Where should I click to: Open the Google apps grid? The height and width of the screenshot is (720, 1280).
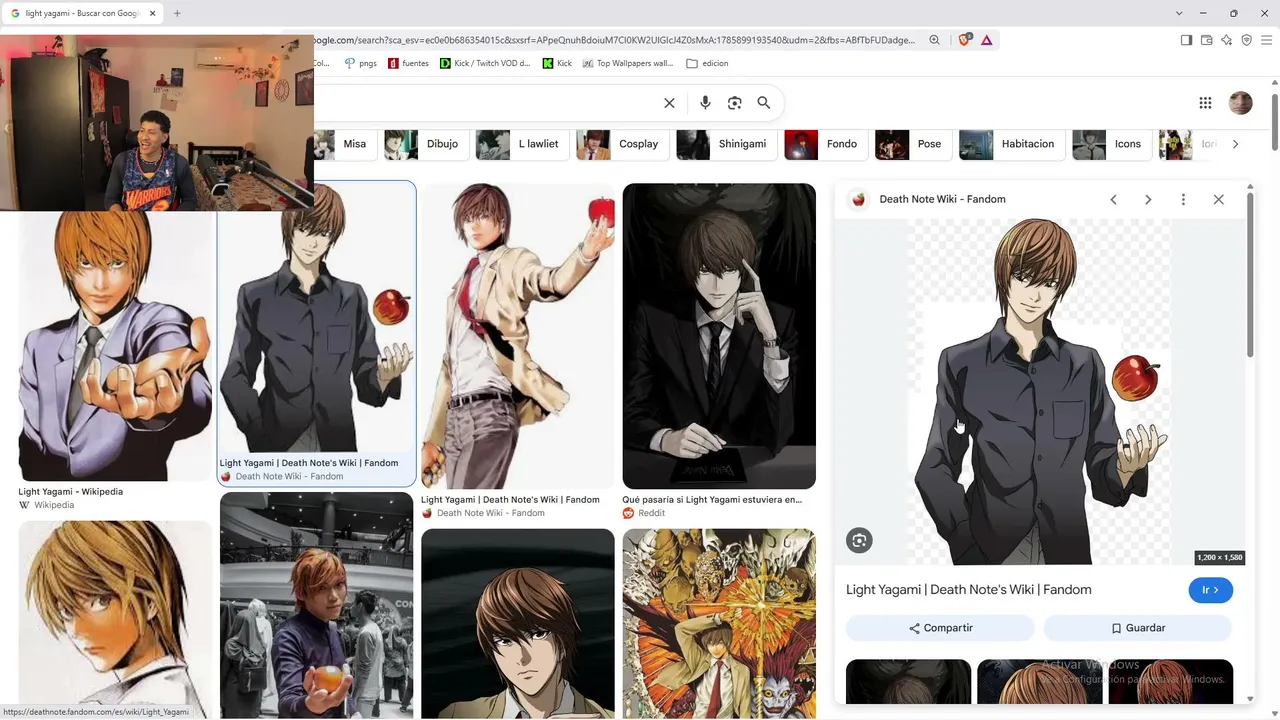(x=1205, y=103)
